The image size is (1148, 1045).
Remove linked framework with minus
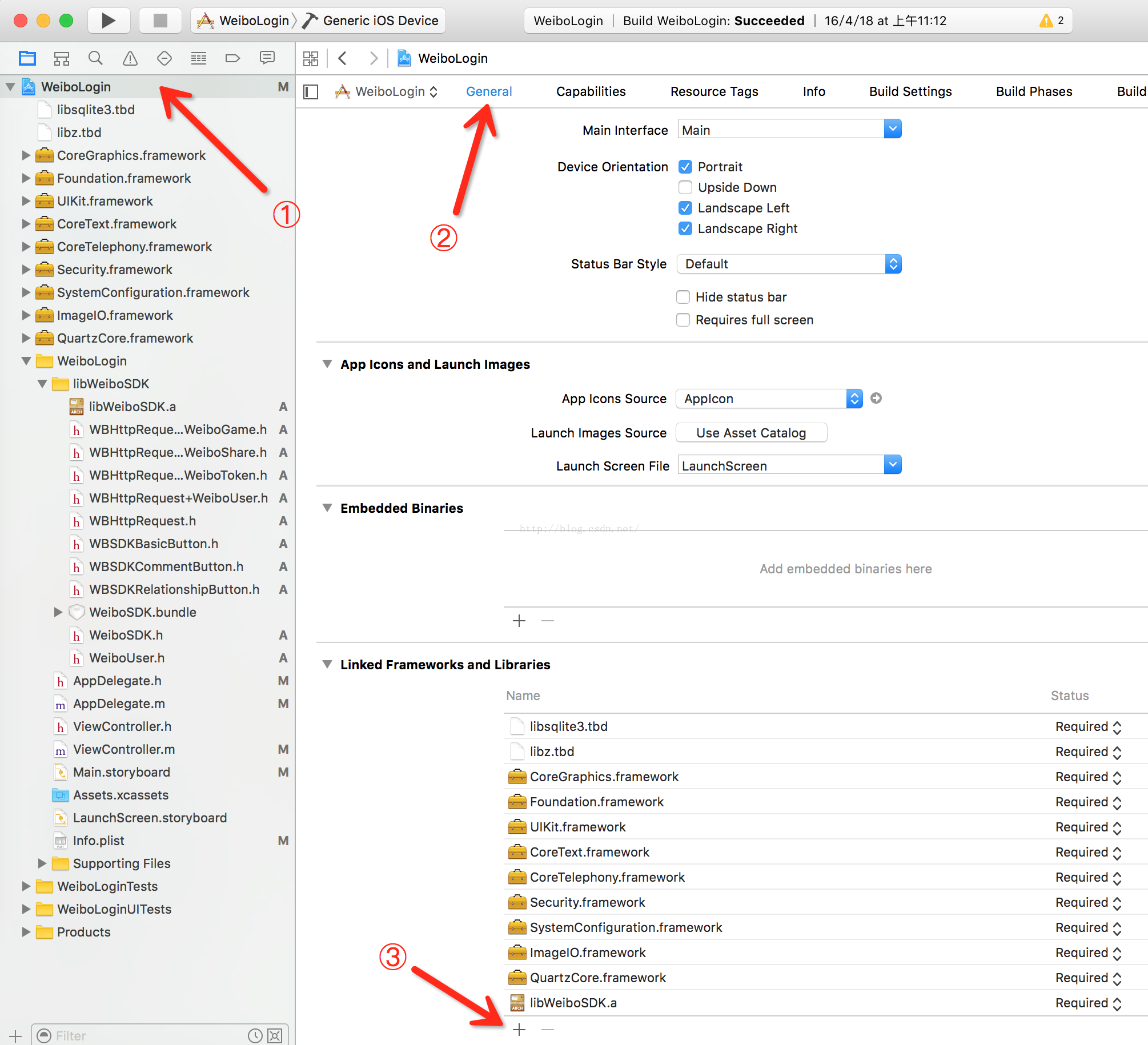(x=548, y=1030)
